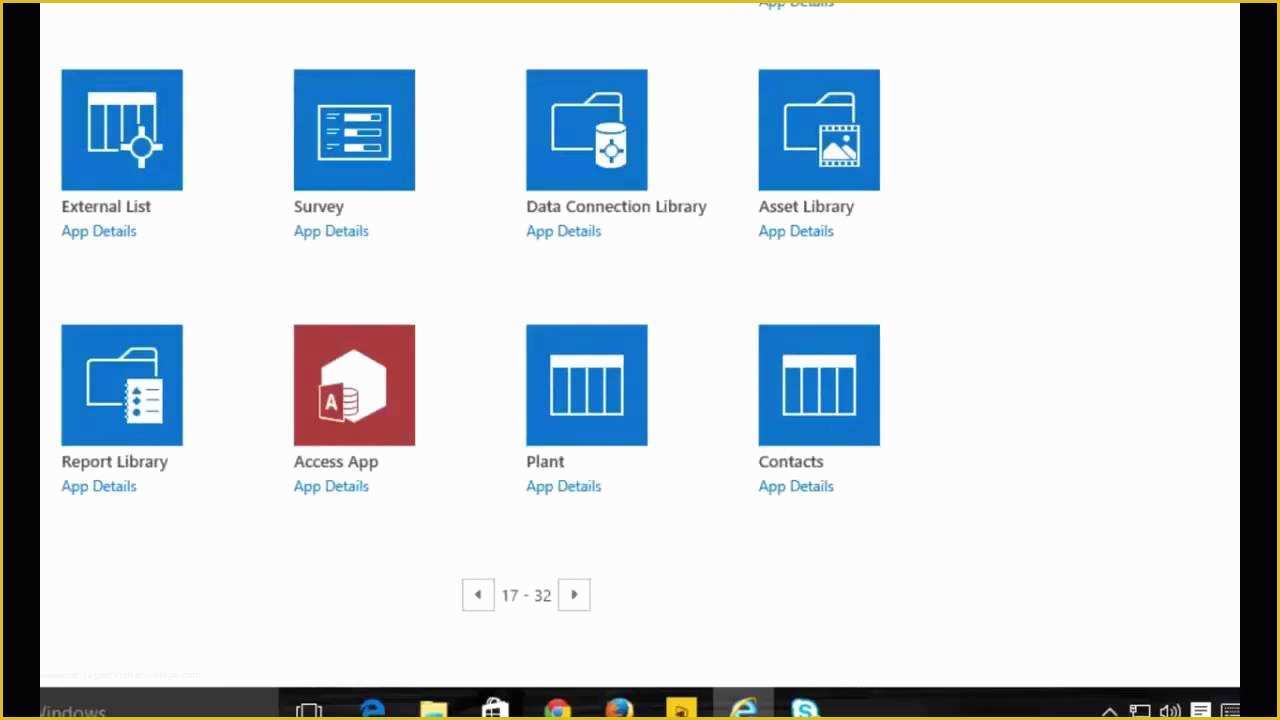The height and width of the screenshot is (720, 1280).
Task: Launch Google Chrome from taskbar
Action: 557,709
